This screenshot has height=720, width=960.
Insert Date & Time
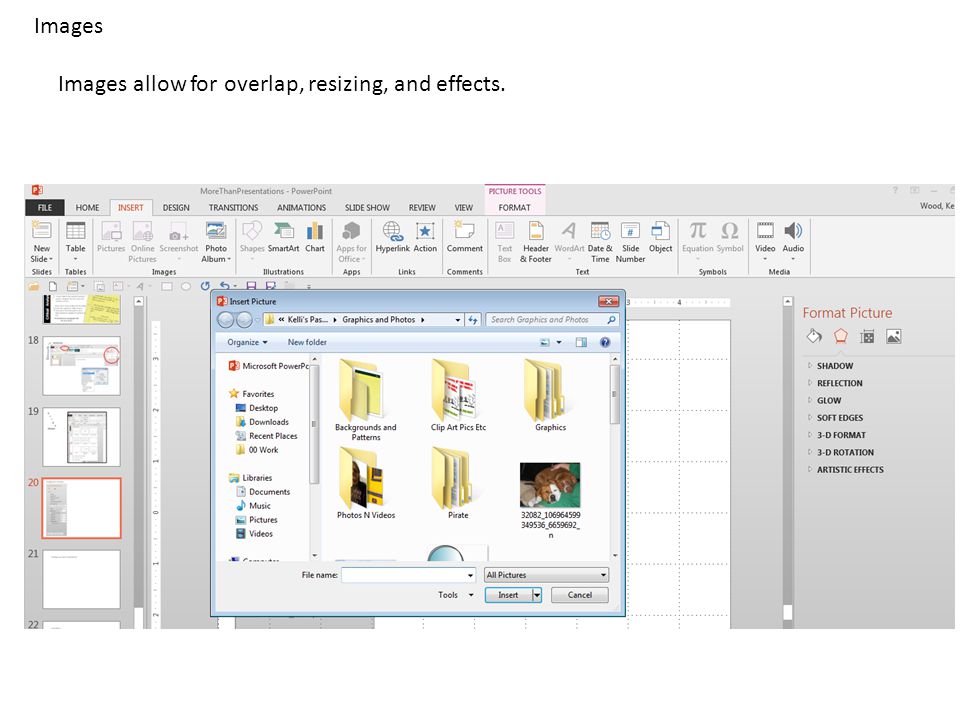[x=600, y=242]
